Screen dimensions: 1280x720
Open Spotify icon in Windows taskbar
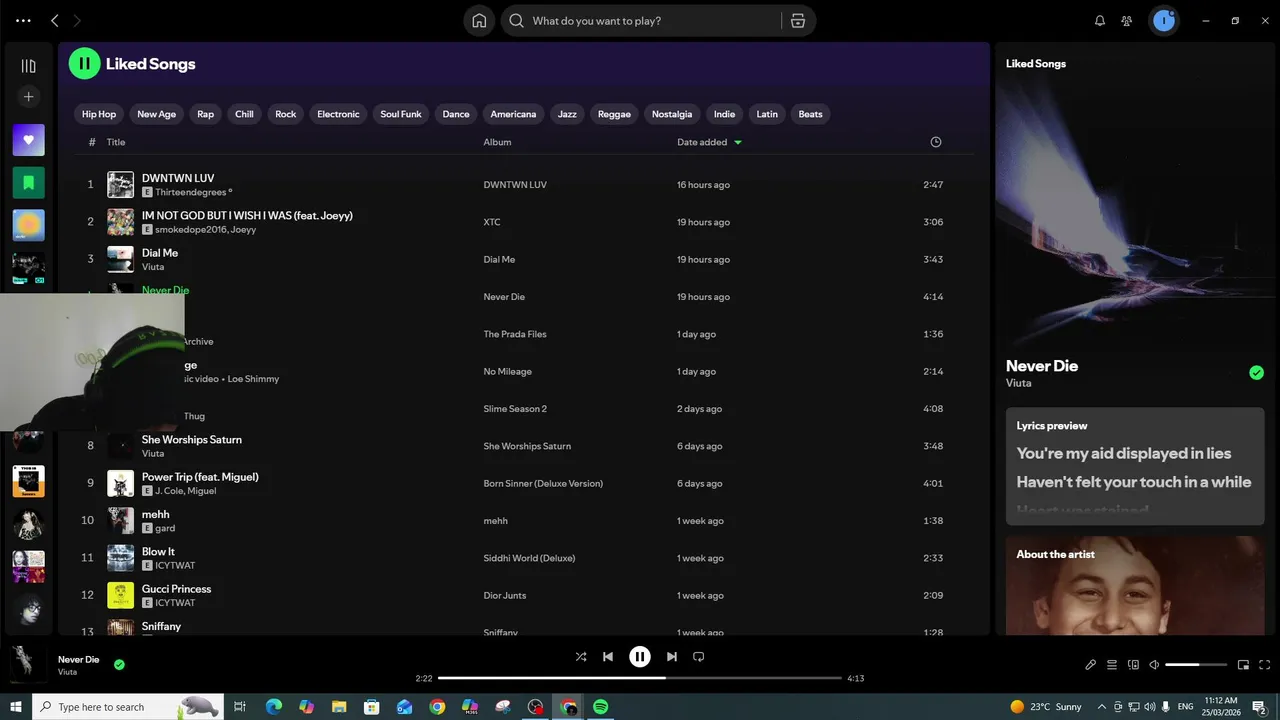[x=601, y=707]
